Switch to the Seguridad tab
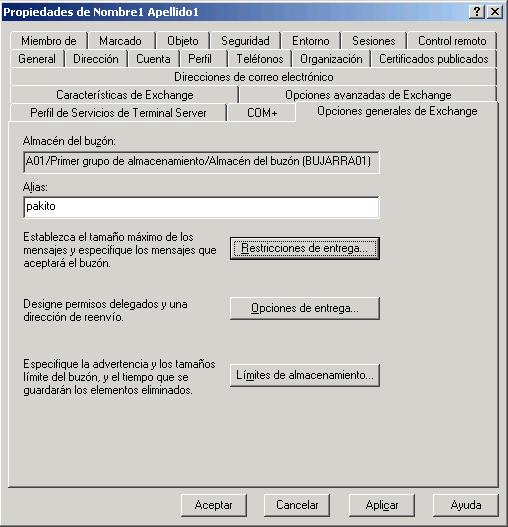 [245, 41]
